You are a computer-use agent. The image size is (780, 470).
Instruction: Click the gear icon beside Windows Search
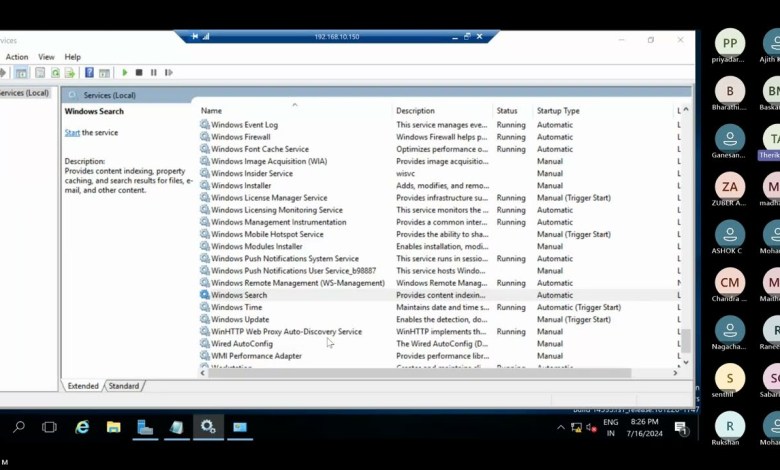point(204,294)
